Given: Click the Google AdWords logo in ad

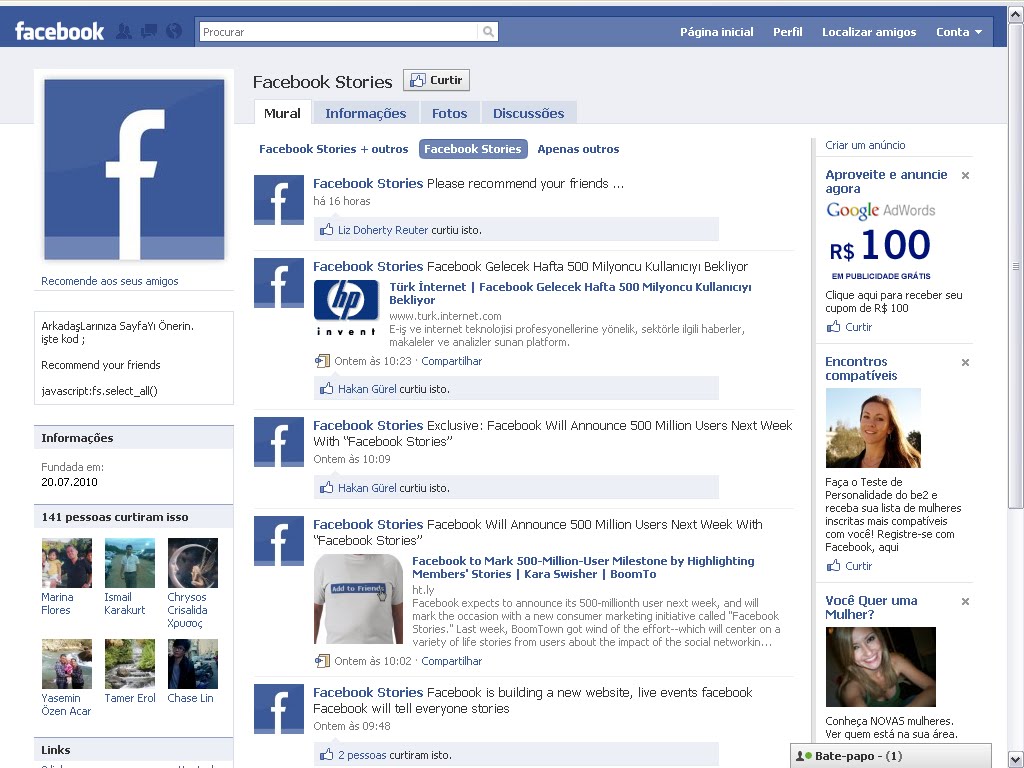Looking at the screenshot, I should [880, 210].
